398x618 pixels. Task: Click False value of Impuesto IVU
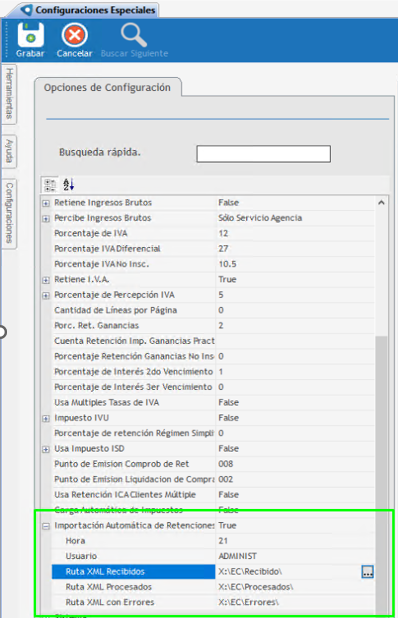click(229, 418)
